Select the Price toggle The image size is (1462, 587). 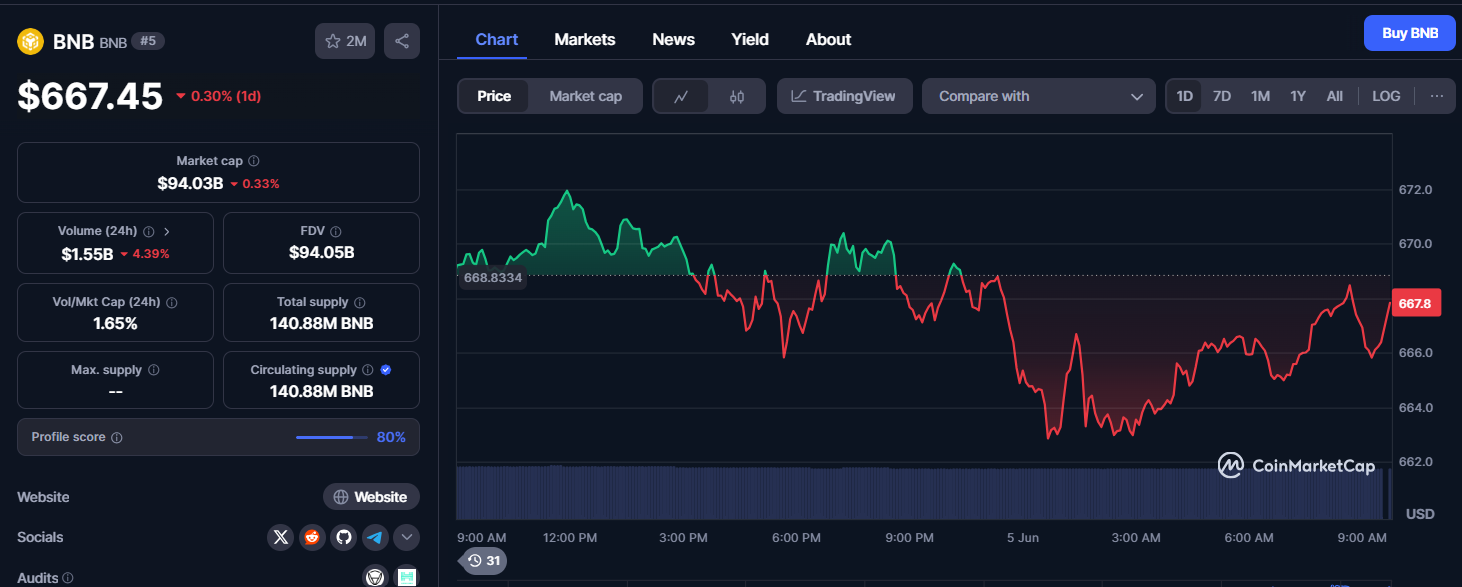(x=494, y=96)
